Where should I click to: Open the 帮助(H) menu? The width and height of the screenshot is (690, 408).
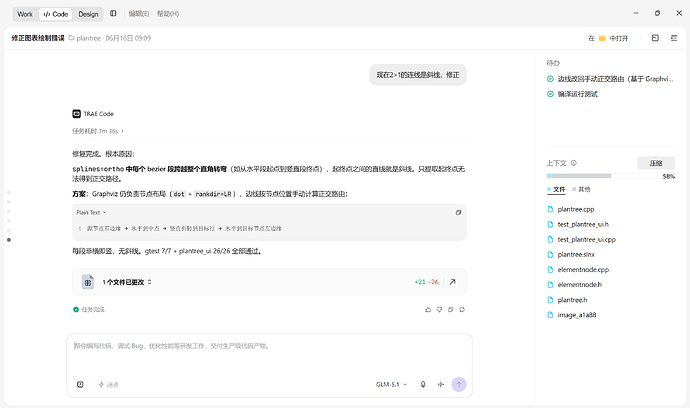(x=168, y=14)
